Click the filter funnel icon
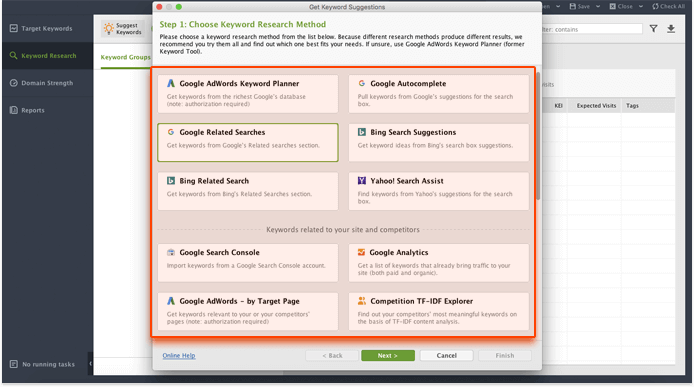 pos(653,29)
